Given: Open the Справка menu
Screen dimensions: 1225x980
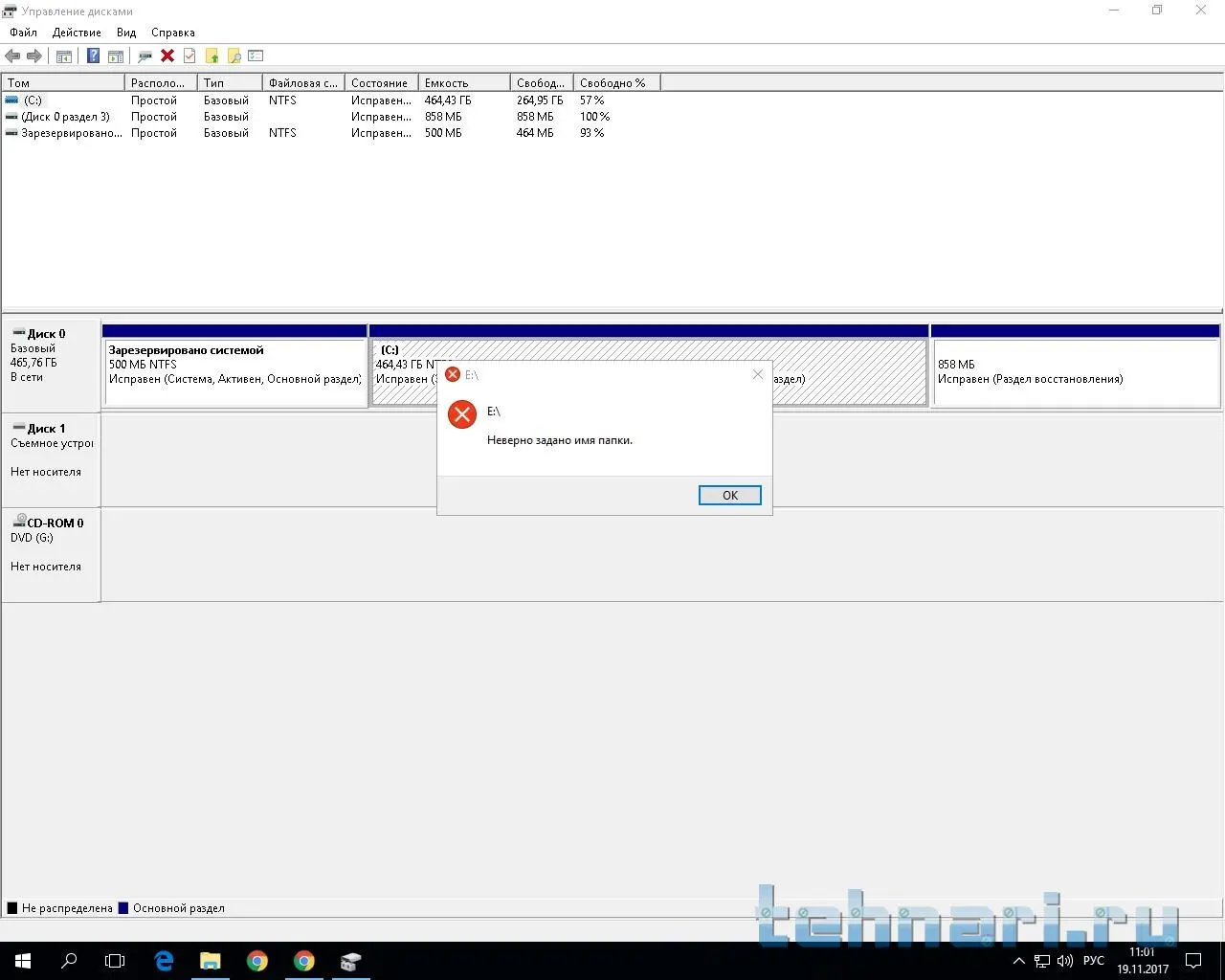Looking at the screenshot, I should tap(173, 33).
